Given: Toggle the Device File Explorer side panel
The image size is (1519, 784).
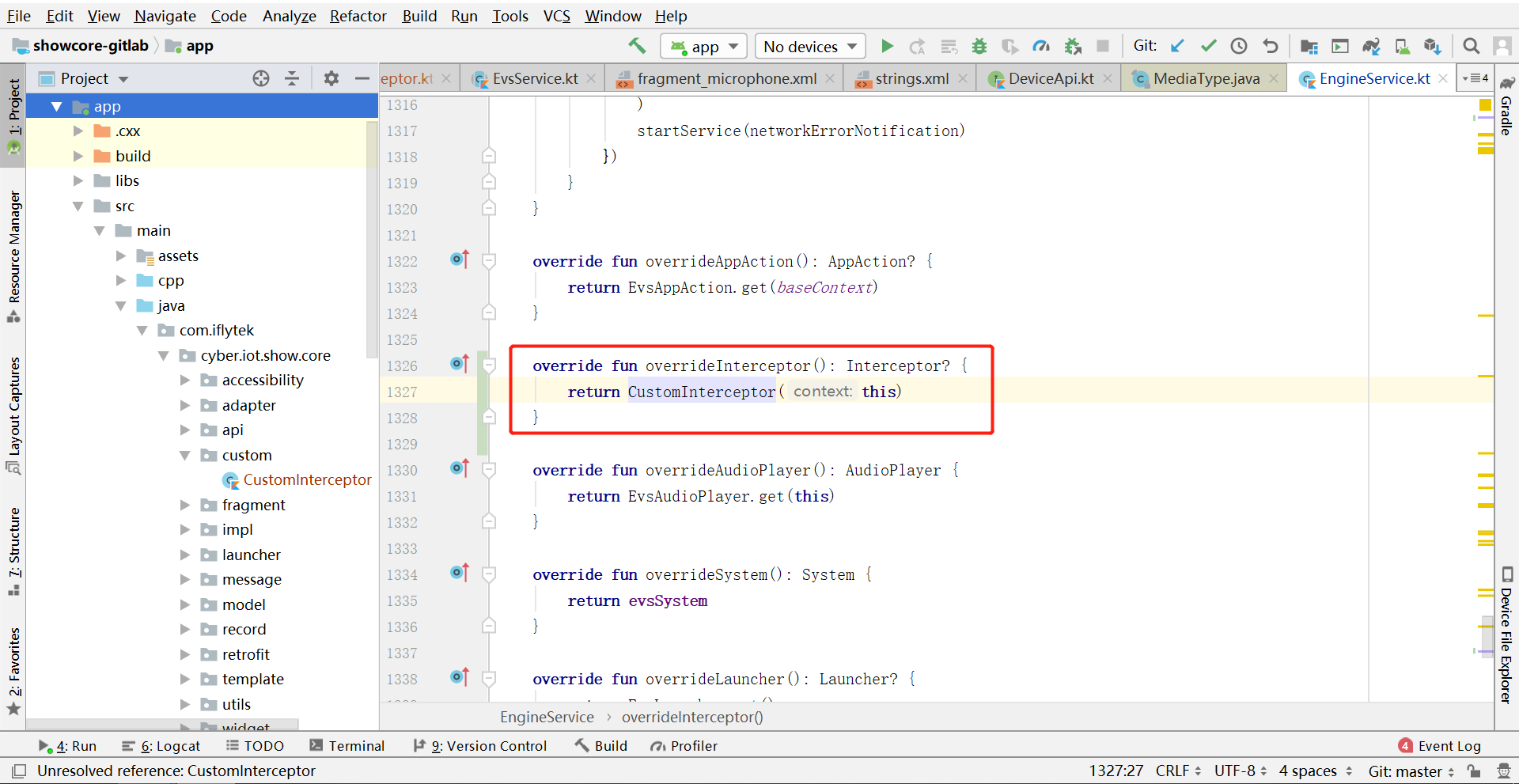Looking at the screenshot, I should click(x=1506, y=635).
